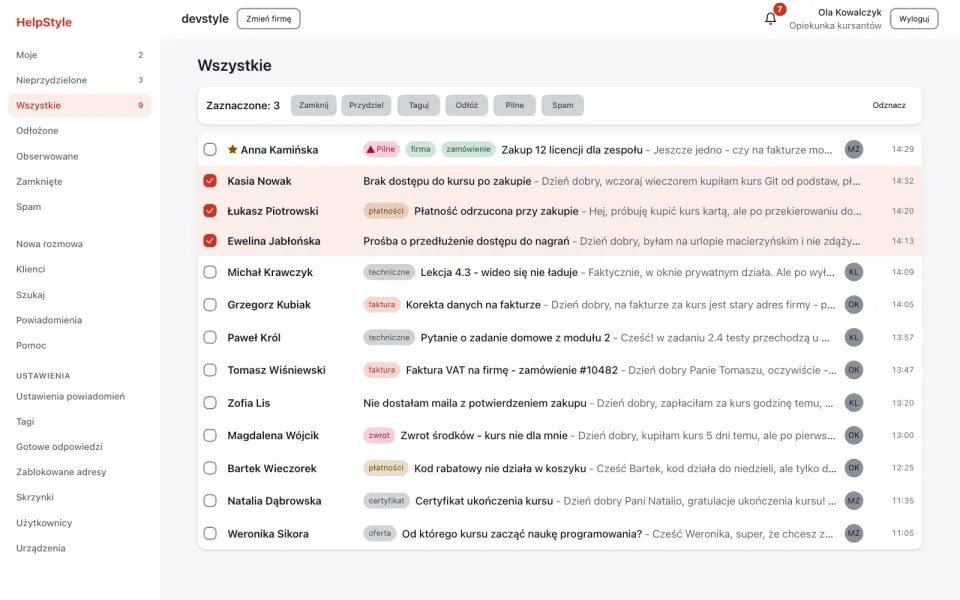Uncheck the Kasia Nowak conversation
This screenshot has height=600, width=960.
coord(210,181)
